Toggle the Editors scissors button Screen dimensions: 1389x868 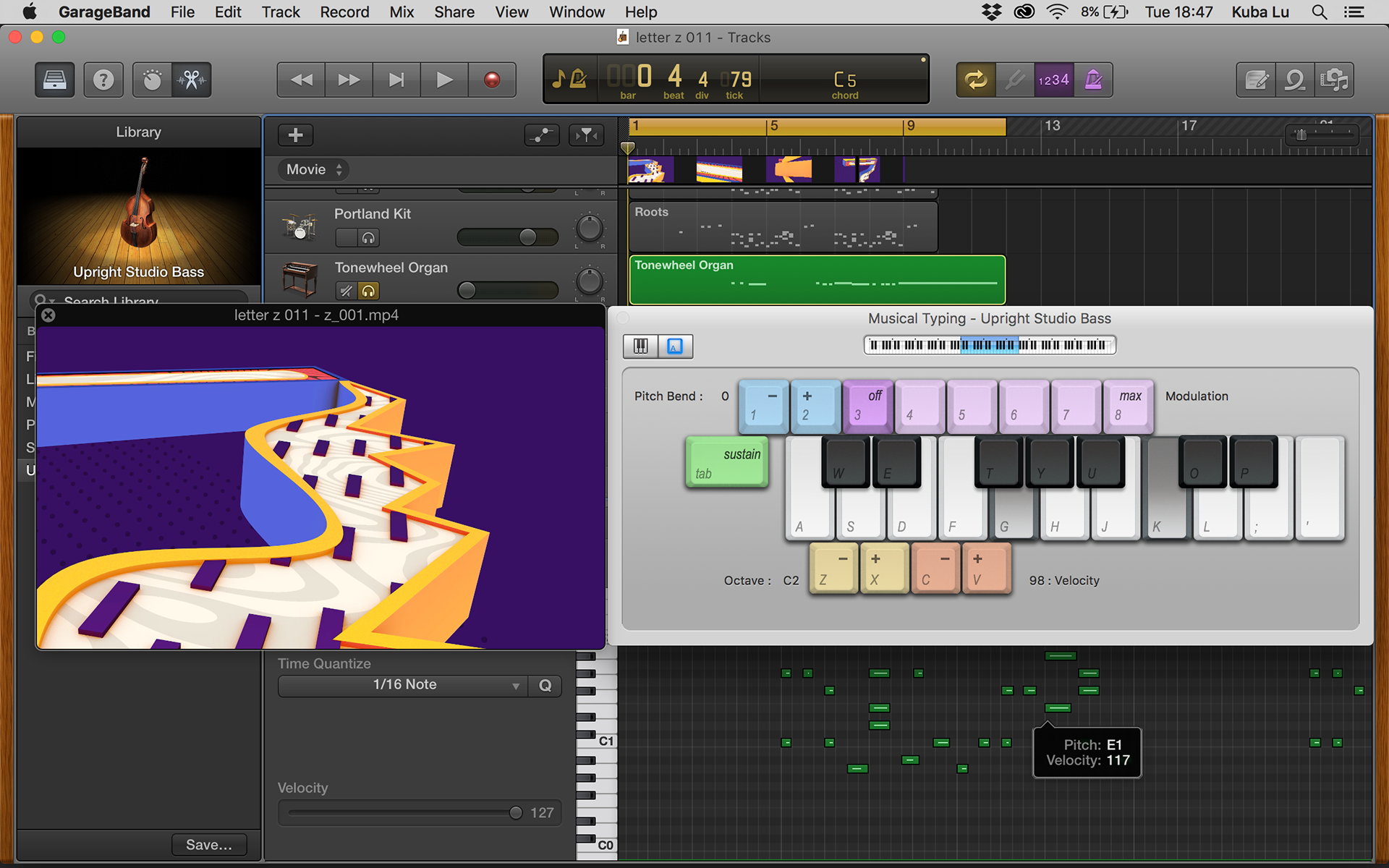coord(192,80)
